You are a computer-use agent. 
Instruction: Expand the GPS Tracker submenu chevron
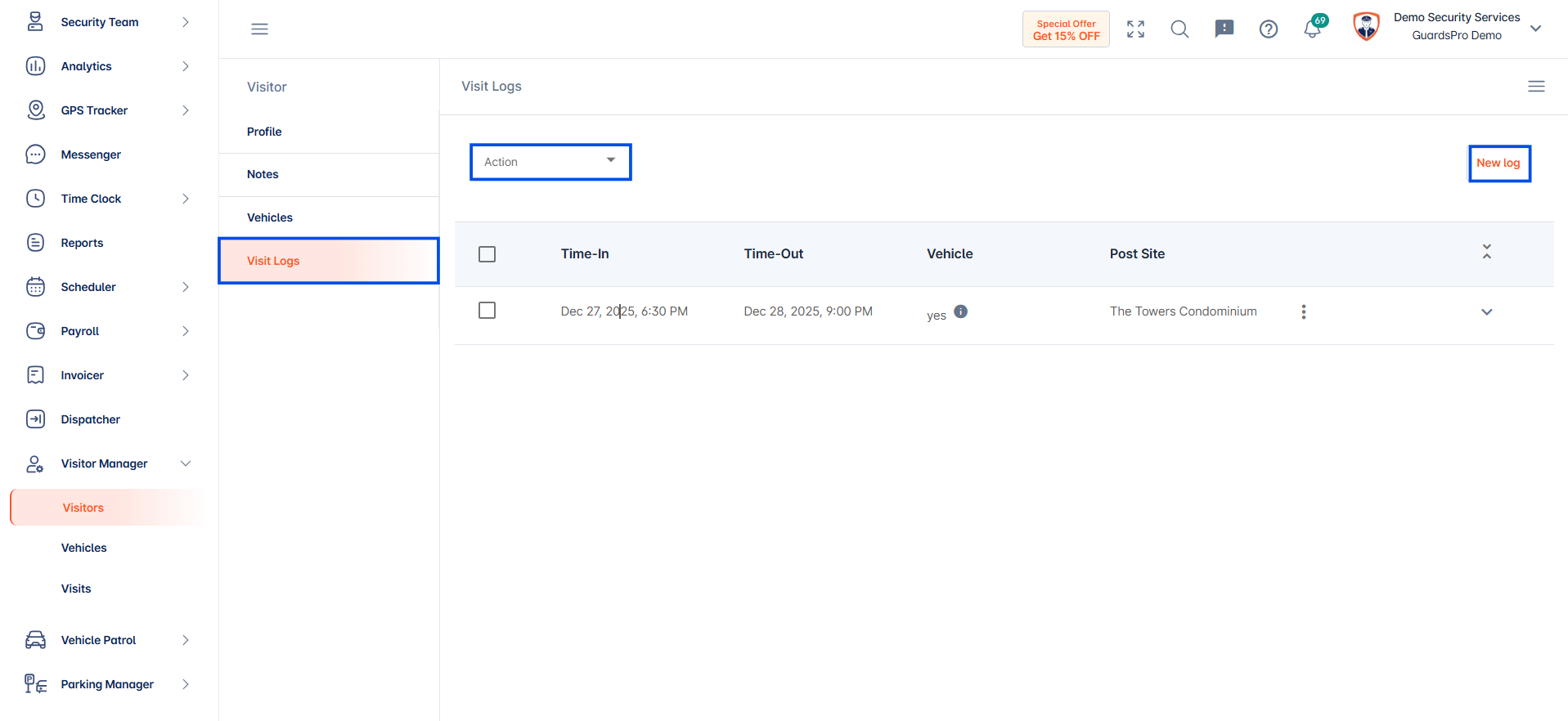186,110
